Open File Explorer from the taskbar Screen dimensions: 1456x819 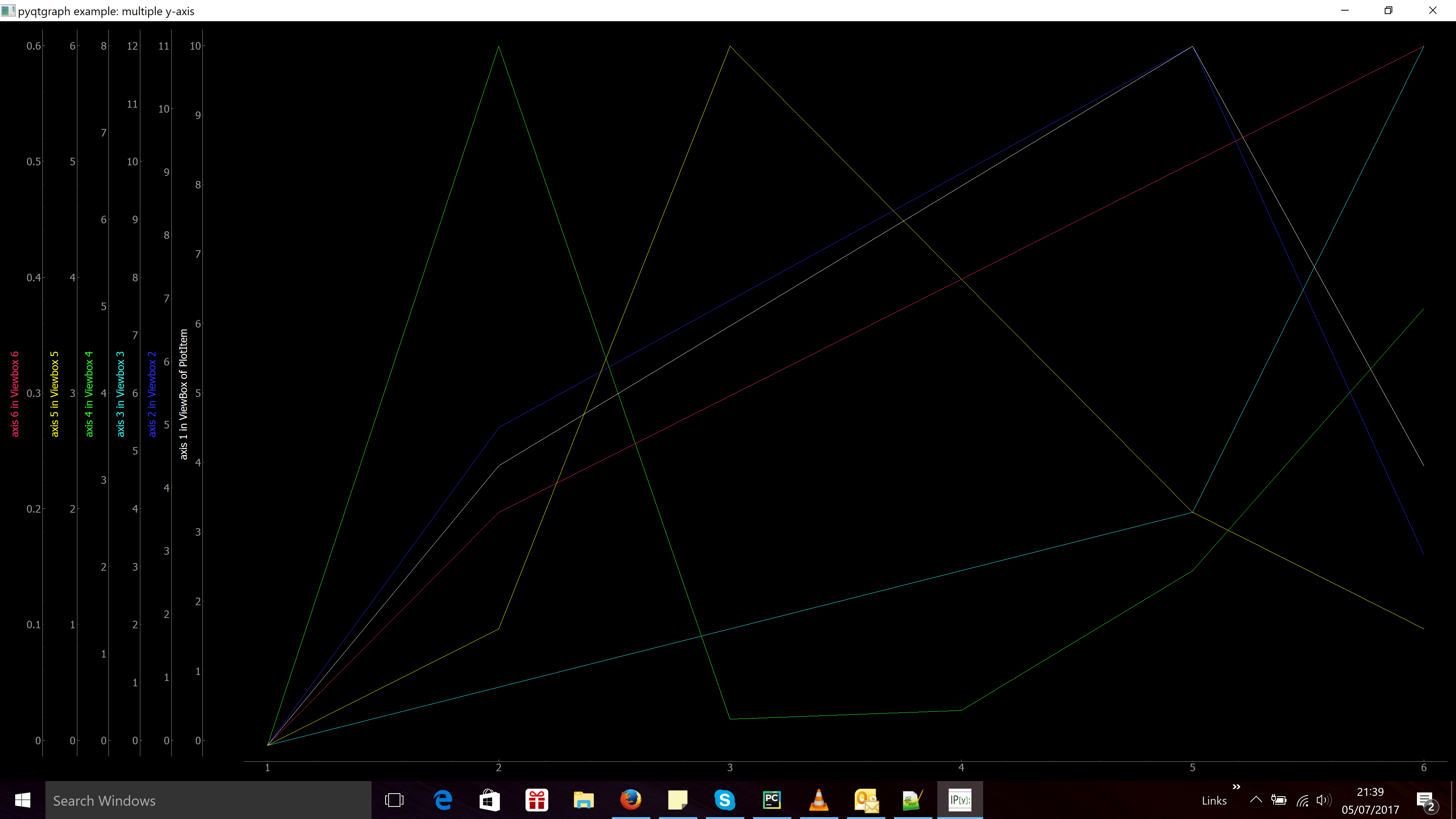(583, 800)
